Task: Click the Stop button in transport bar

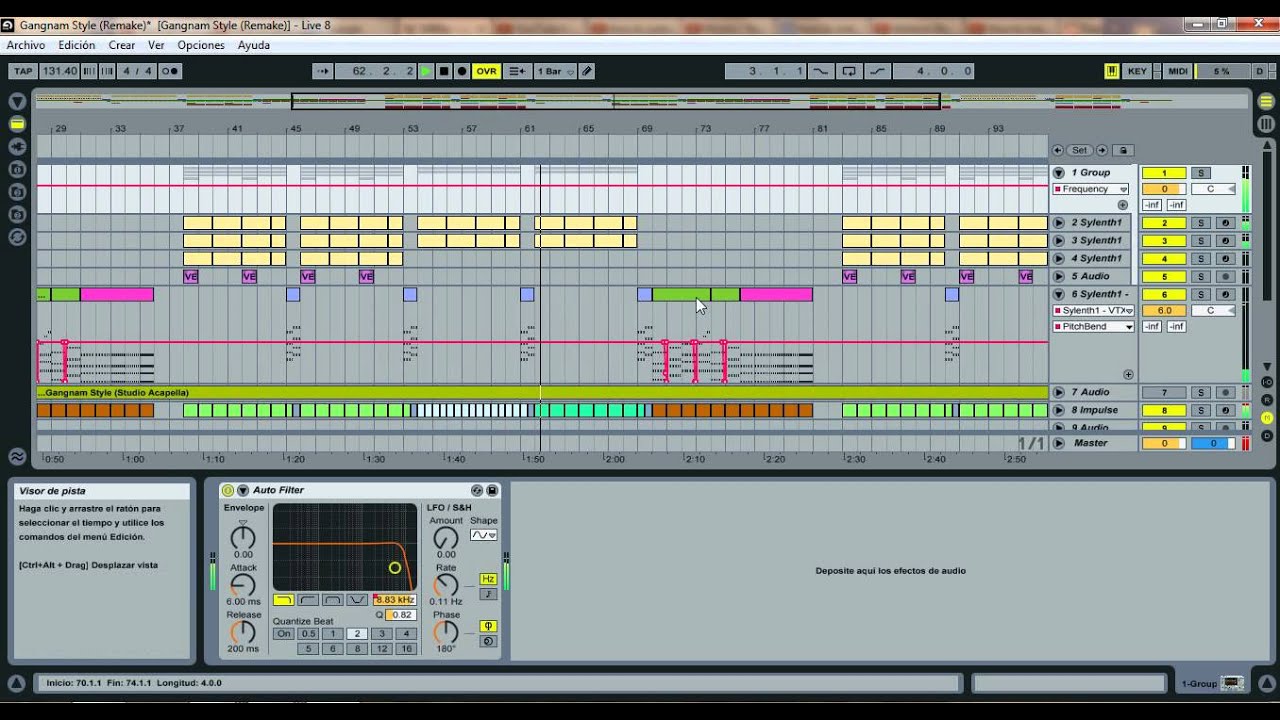Action: [x=444, y=71]
